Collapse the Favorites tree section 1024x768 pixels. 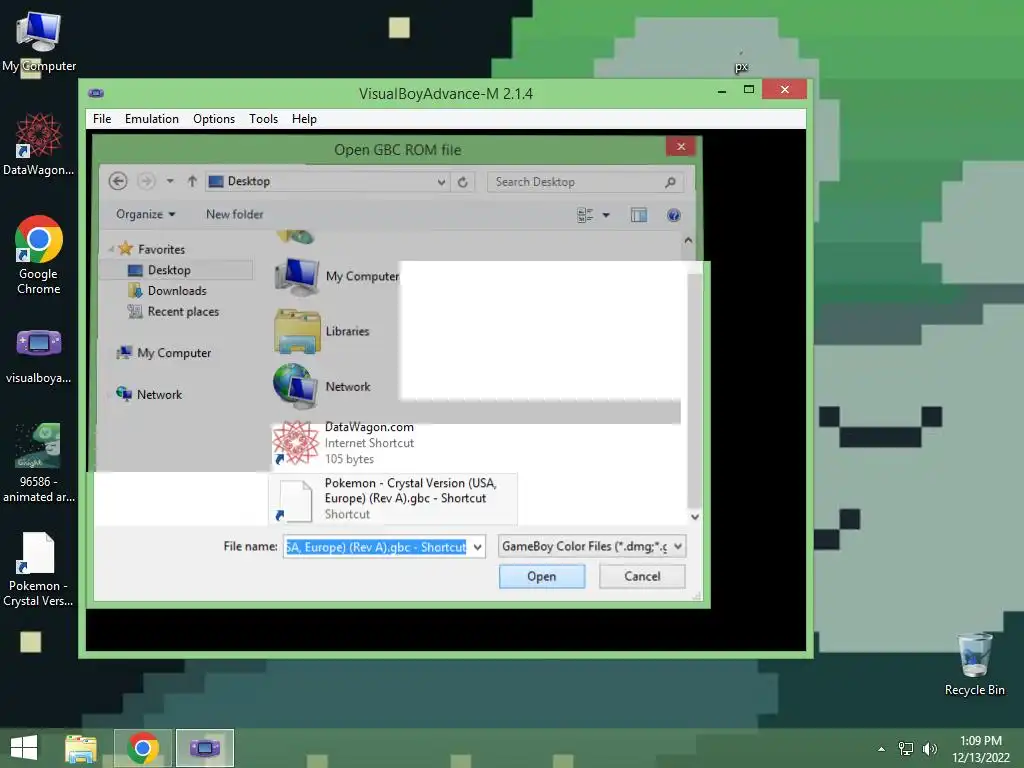111,249
